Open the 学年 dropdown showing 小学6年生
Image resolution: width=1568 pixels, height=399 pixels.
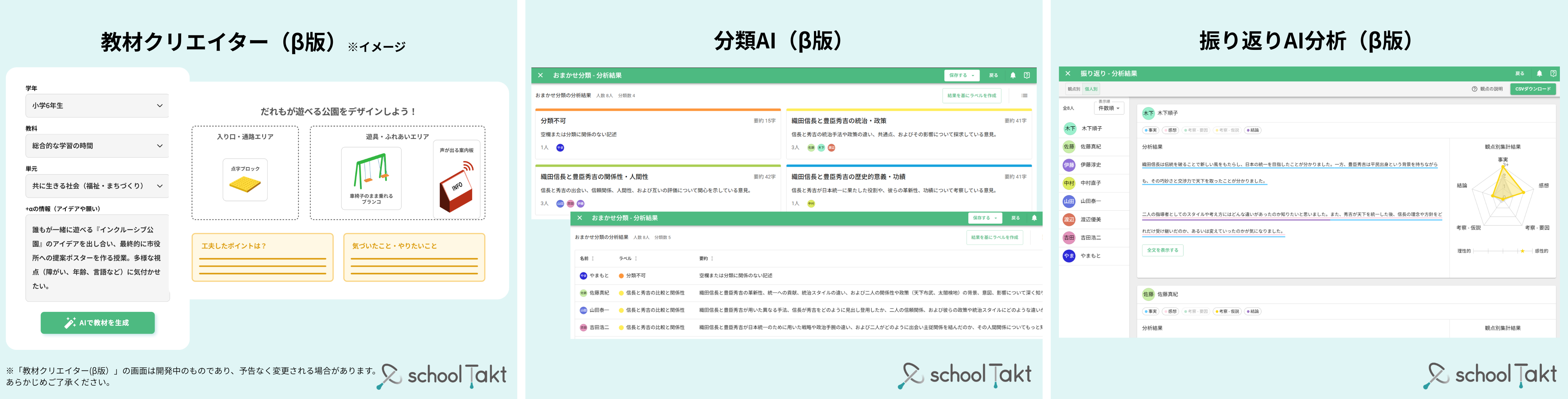[x=98, y=106]
